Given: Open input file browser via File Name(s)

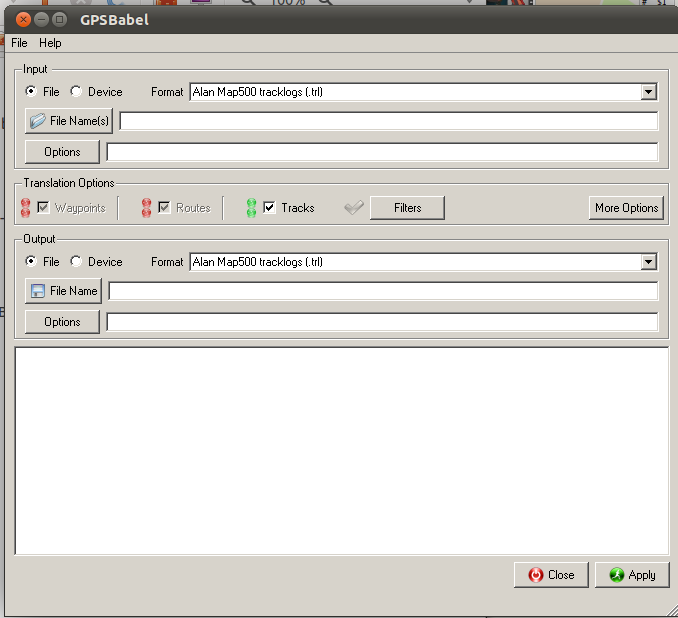Looking at the screenshot, I should tap(68, 121).
